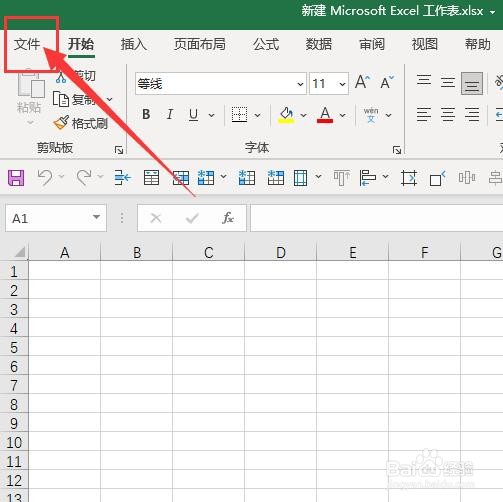Switch to the Insert (插入) tab

tap(133, 44)
